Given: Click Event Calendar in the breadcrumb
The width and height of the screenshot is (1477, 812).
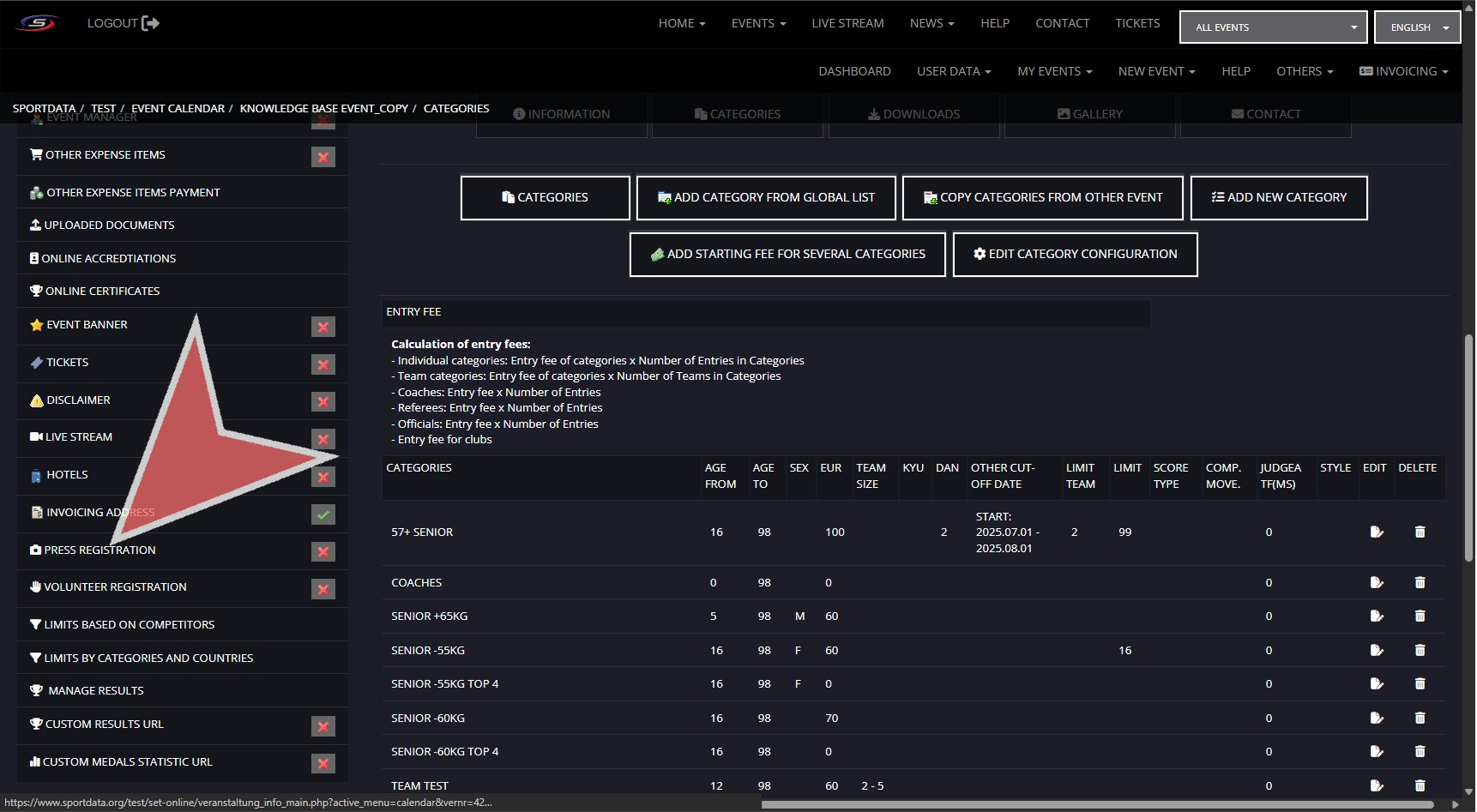Looking at the screenshot, I should [x=178, y=109].
